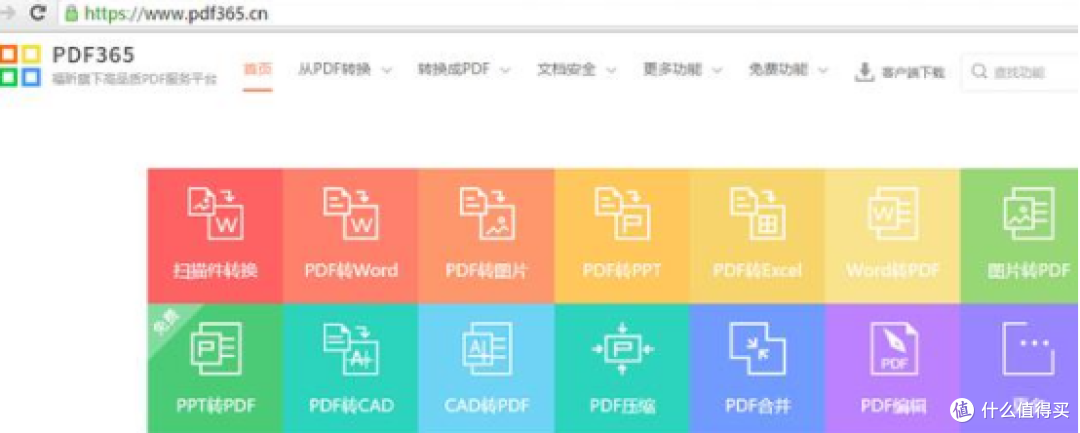The image size is (1080, 433).
Task: Click the PDF转Word label text
Action: click(351, 271)
